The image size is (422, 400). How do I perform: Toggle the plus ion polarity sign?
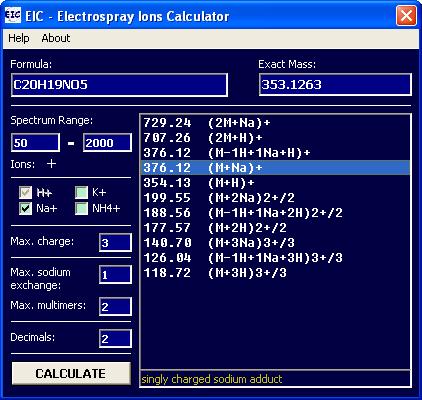pyautogui.click(x=51, y=164)
